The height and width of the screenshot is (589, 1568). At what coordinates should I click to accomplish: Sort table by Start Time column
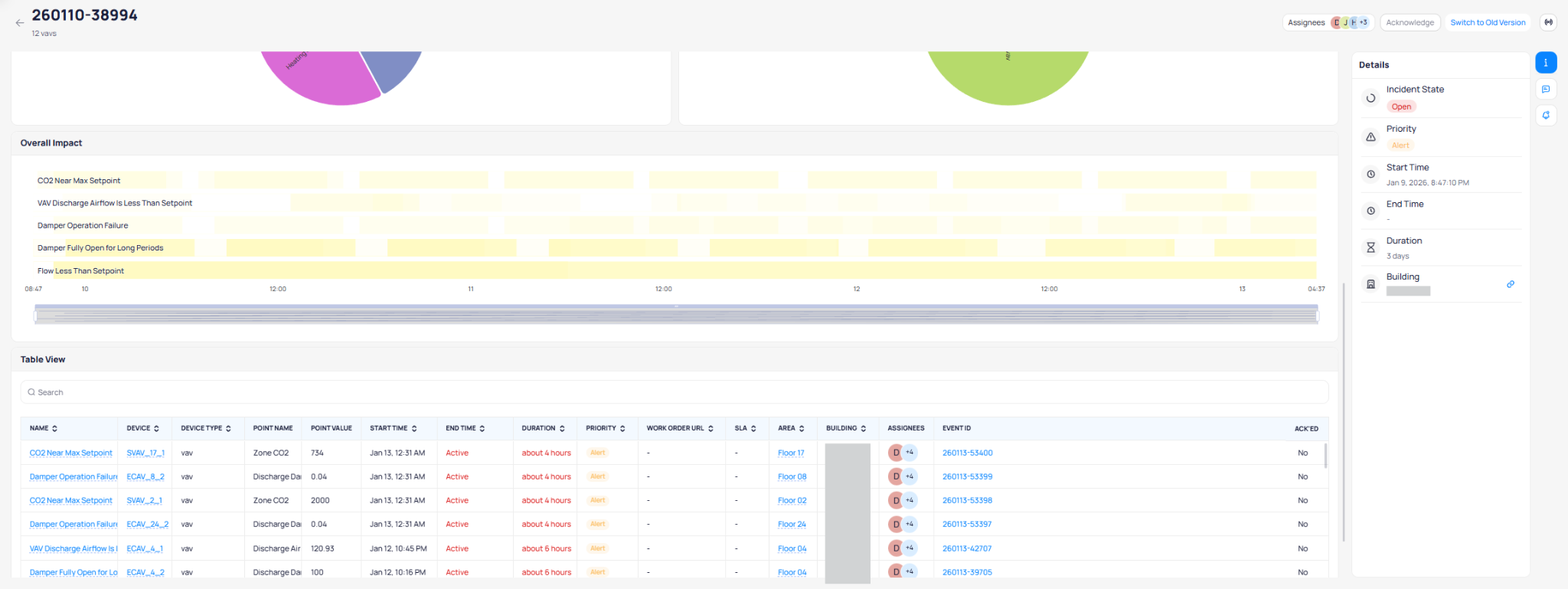pos(414,429)
